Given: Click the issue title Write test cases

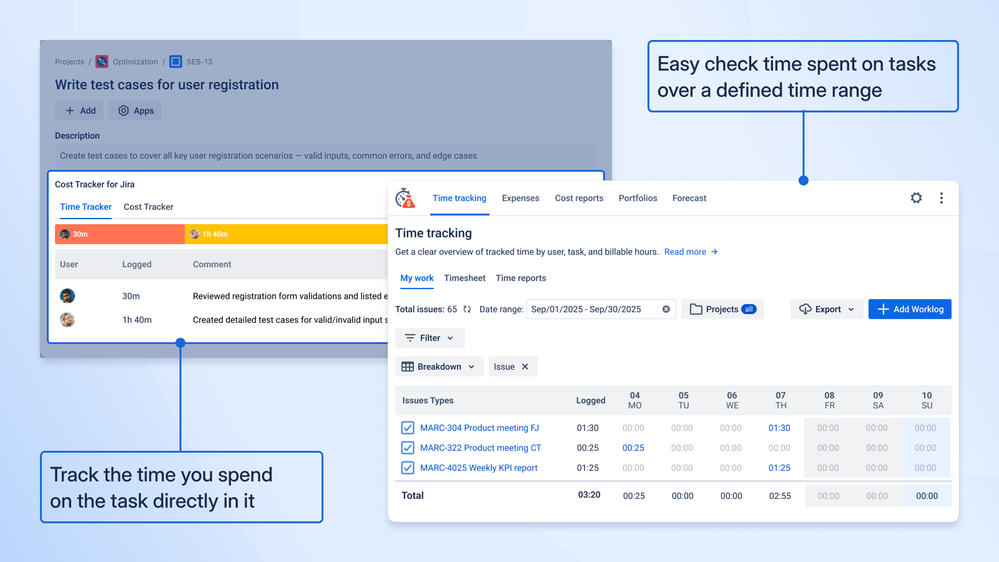Looking at the screenshot, I should [166, 85].
